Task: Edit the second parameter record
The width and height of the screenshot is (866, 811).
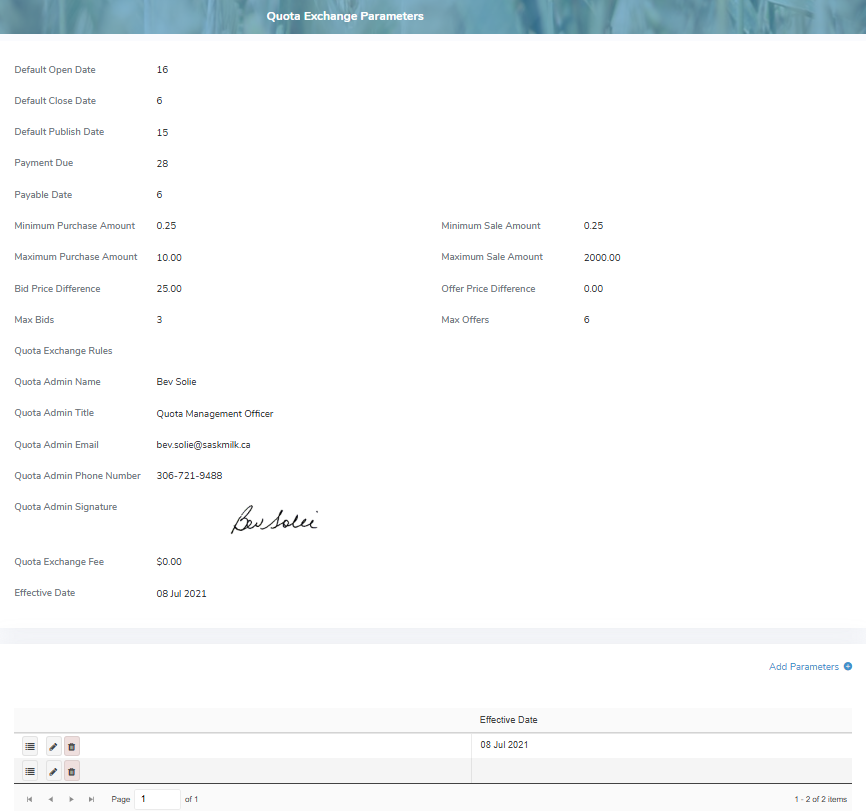Action: click(x=52, y=770)
